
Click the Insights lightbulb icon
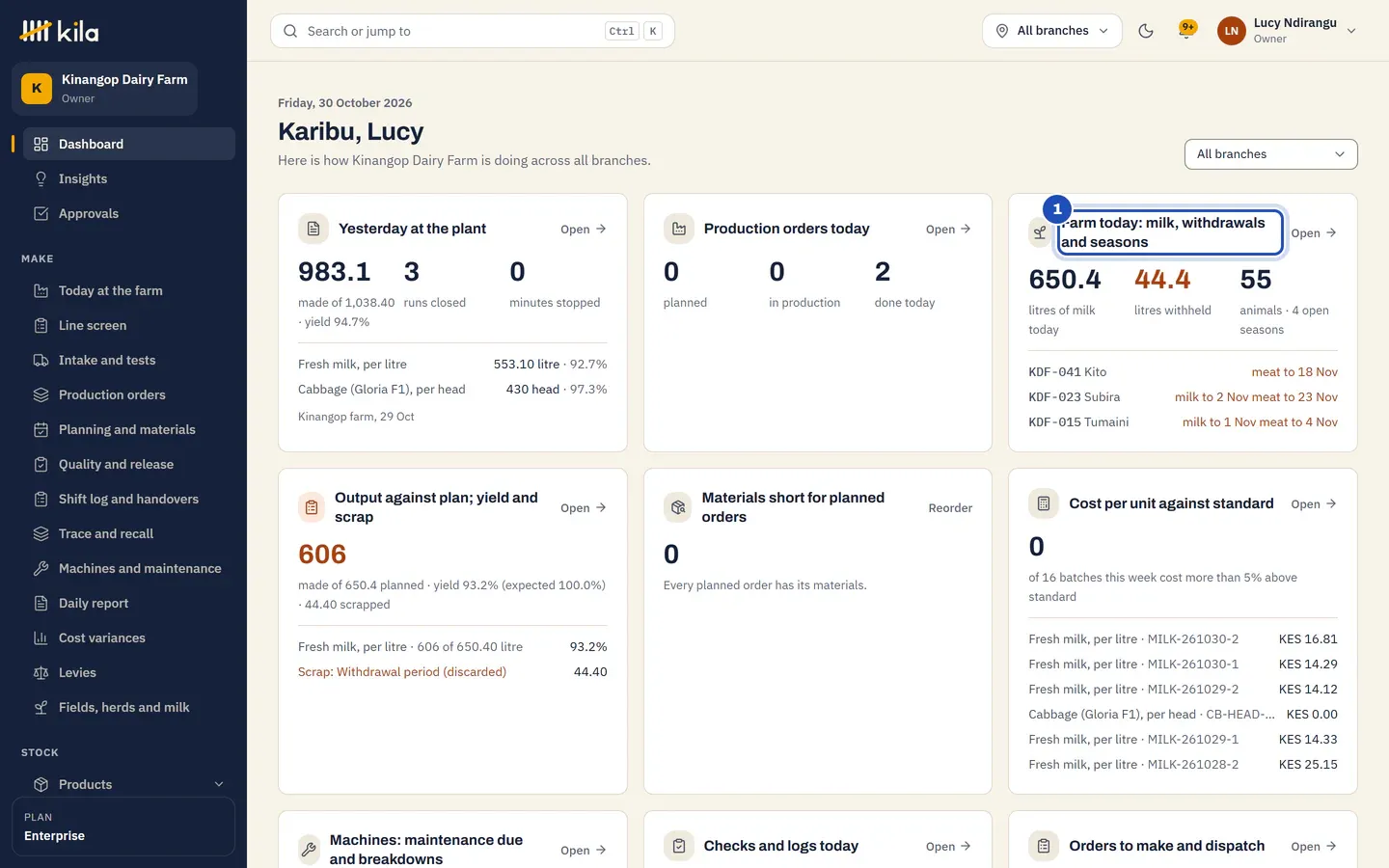pyautogui.click(x=41, y=178)
